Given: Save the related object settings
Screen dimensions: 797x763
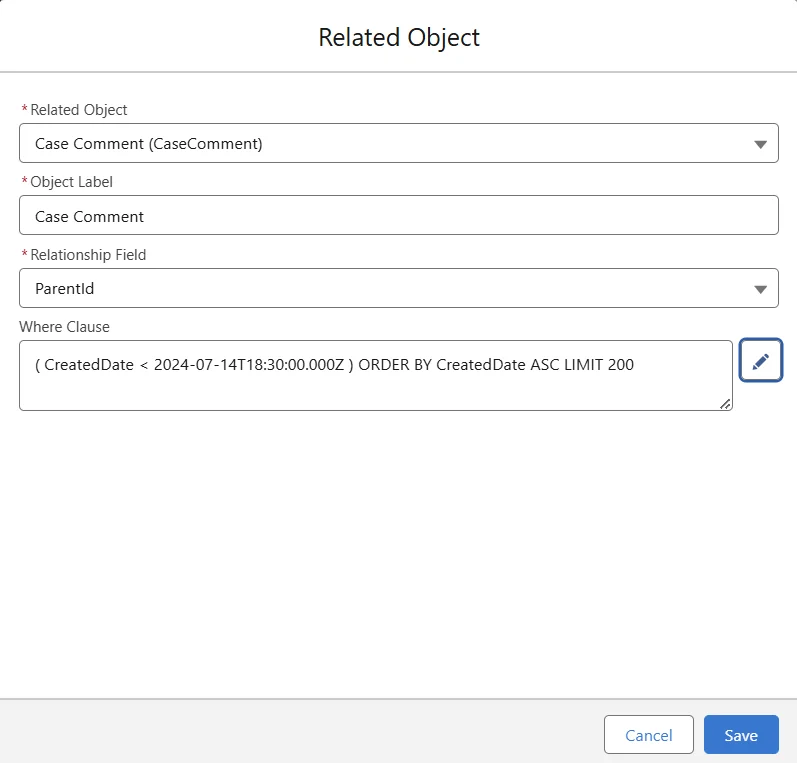Looking at the screenshot, I should [740, 735].
